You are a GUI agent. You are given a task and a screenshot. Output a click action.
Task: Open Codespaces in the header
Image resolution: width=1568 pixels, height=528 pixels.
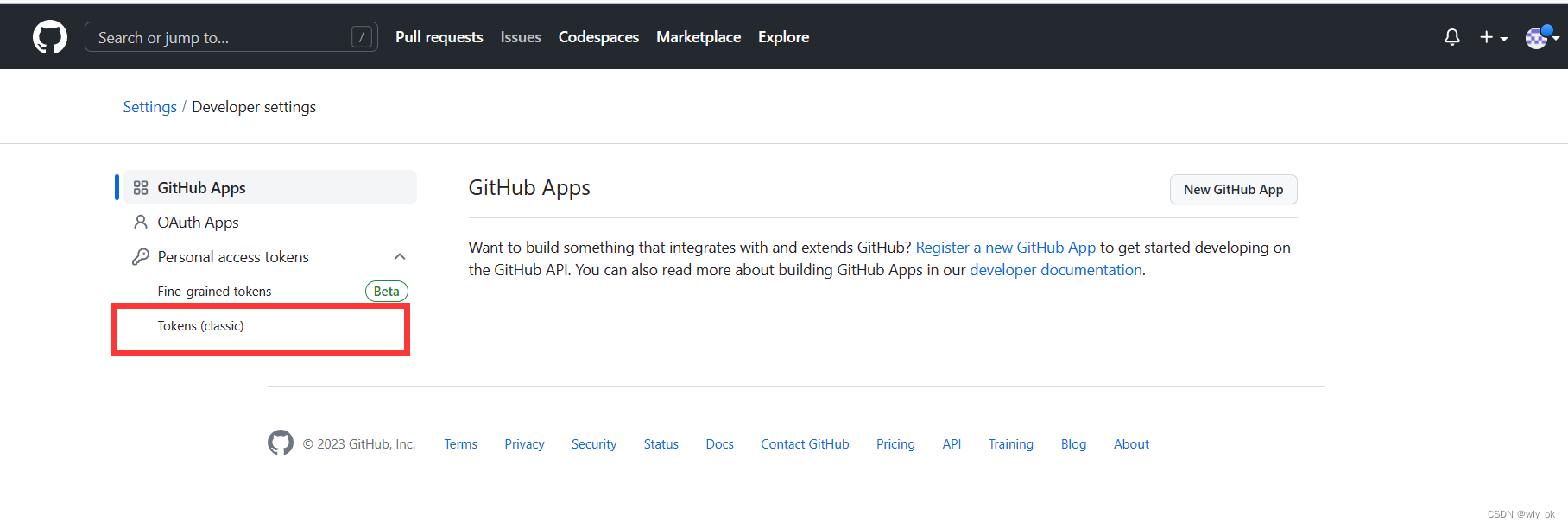click(x=598, y=37)
